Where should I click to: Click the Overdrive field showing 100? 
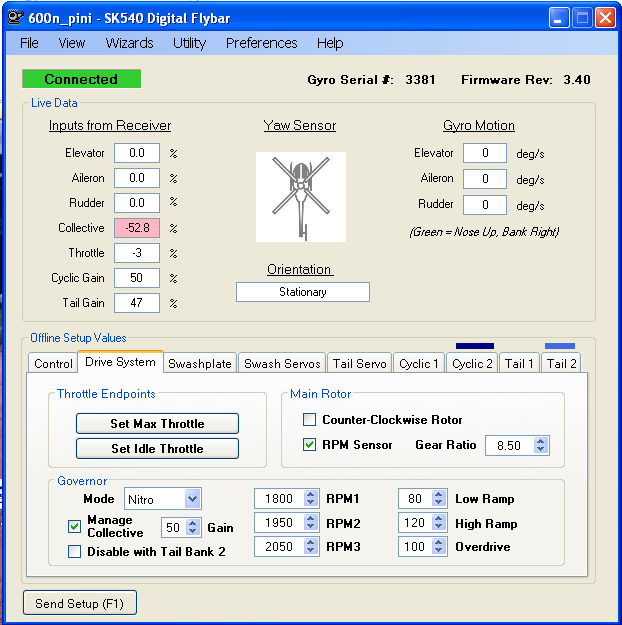pos(415,546)
